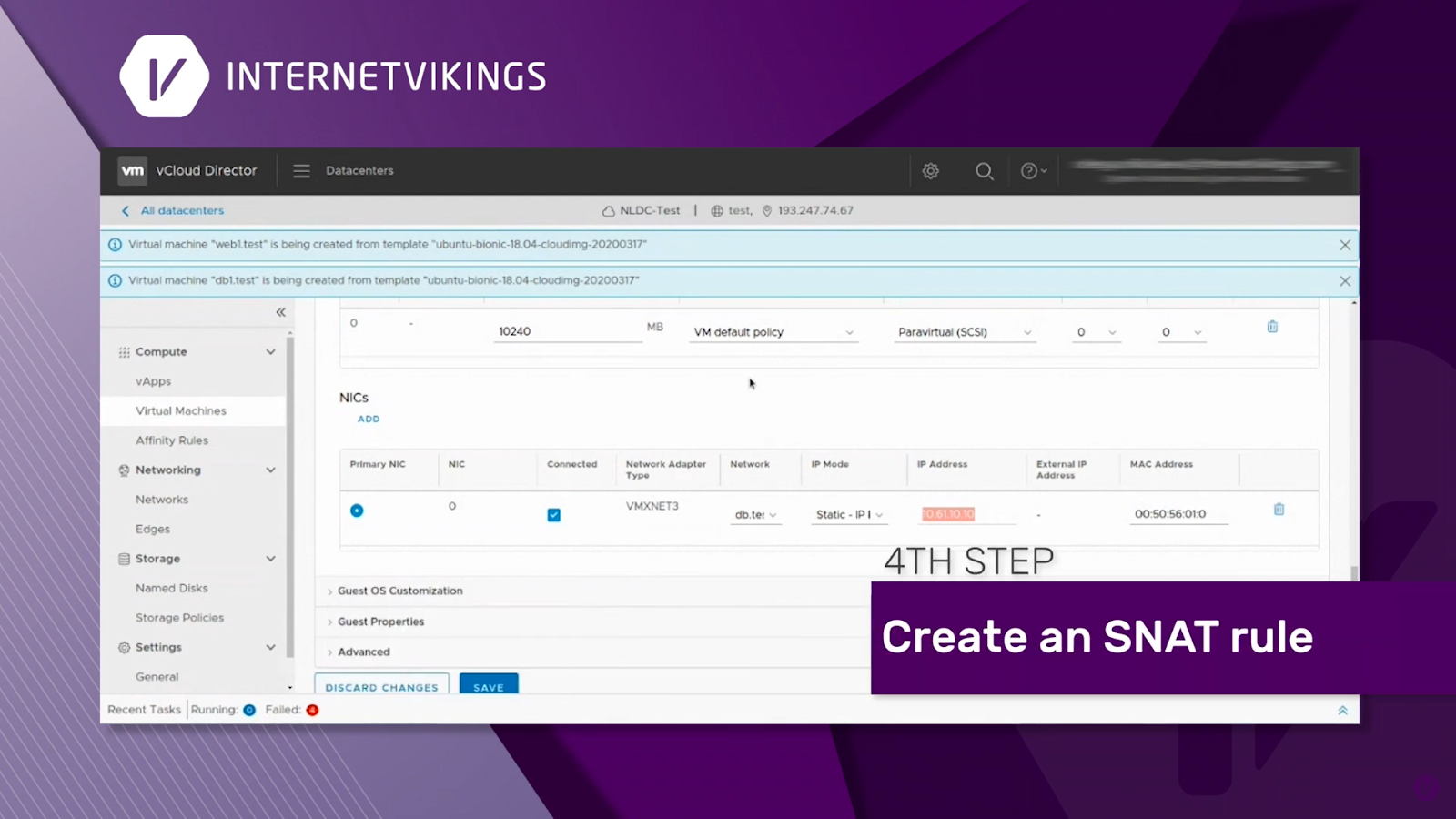Open the Paravirtual (SCSI) bus type dropdown
Viewport: 1456px width, 819px height.
965,332
